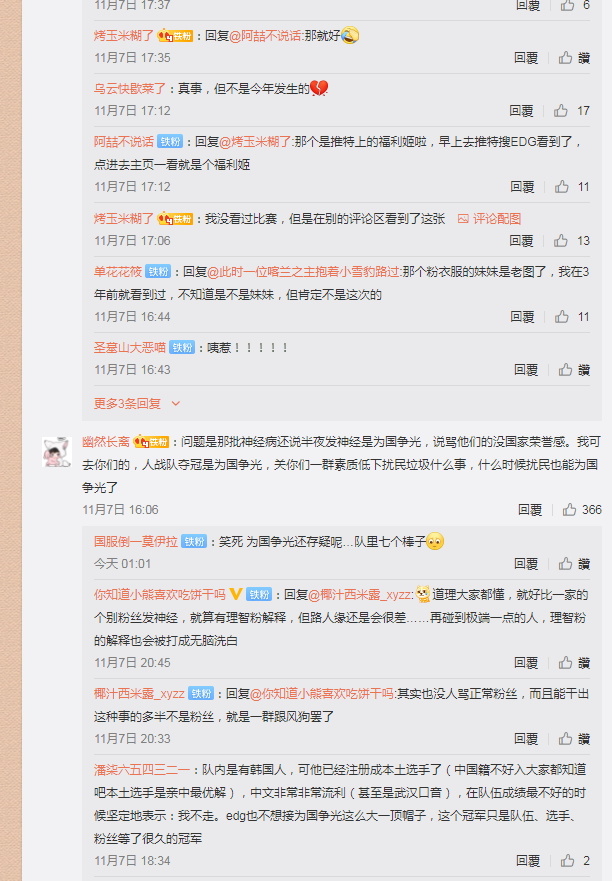Click thumbs-up on 圣墓山大恶喵's comment
This screenshot has height=881, width=612.
(x=565, y=370)
